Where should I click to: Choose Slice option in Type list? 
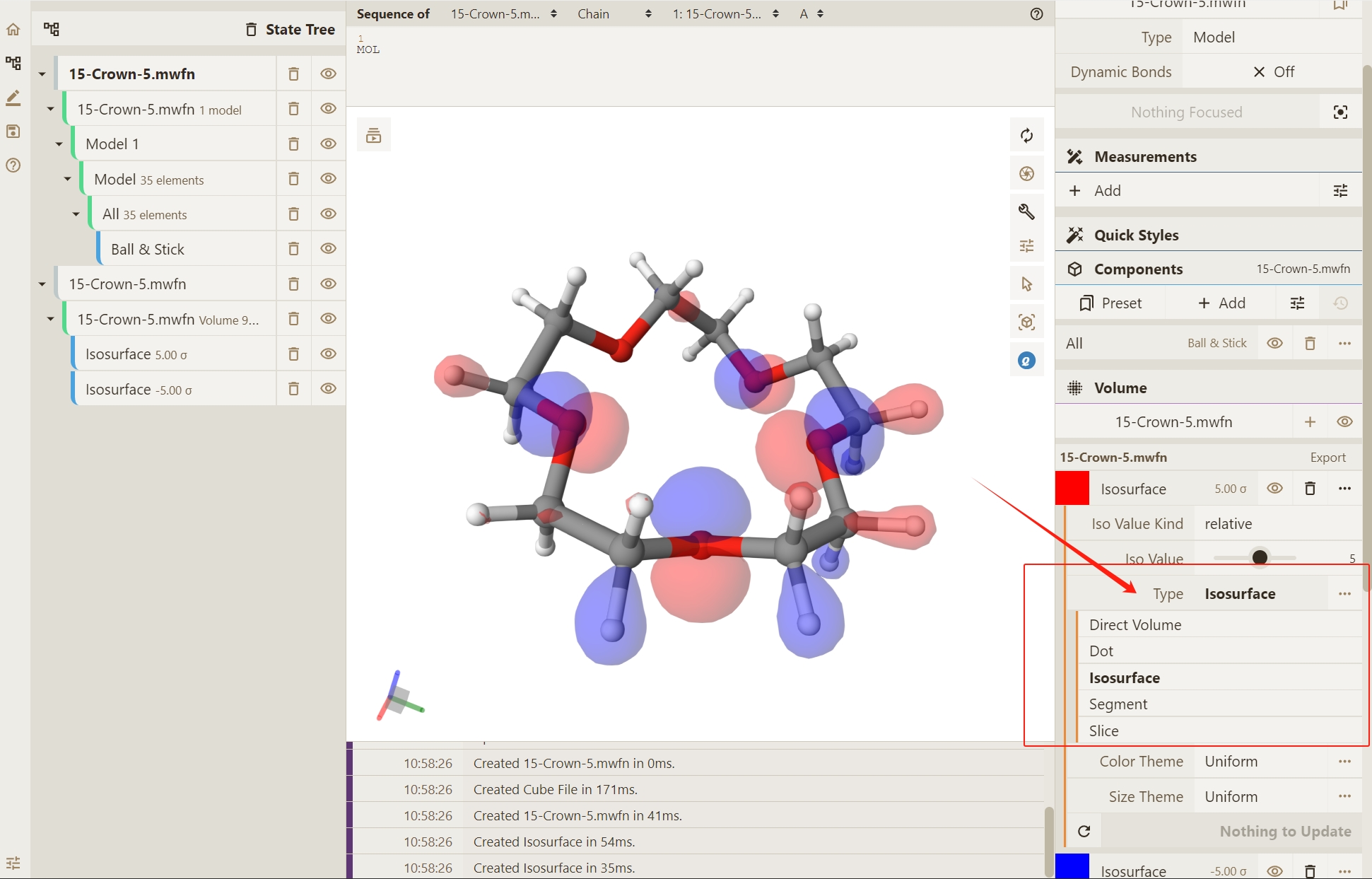point(1103,731)
